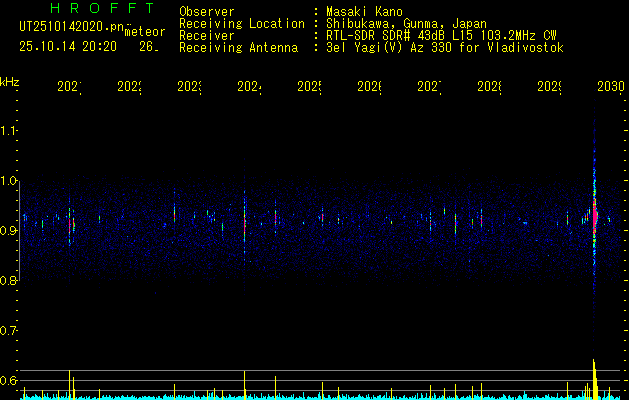Click the 'Receiving Location' field label

click(x=242, y=24)
